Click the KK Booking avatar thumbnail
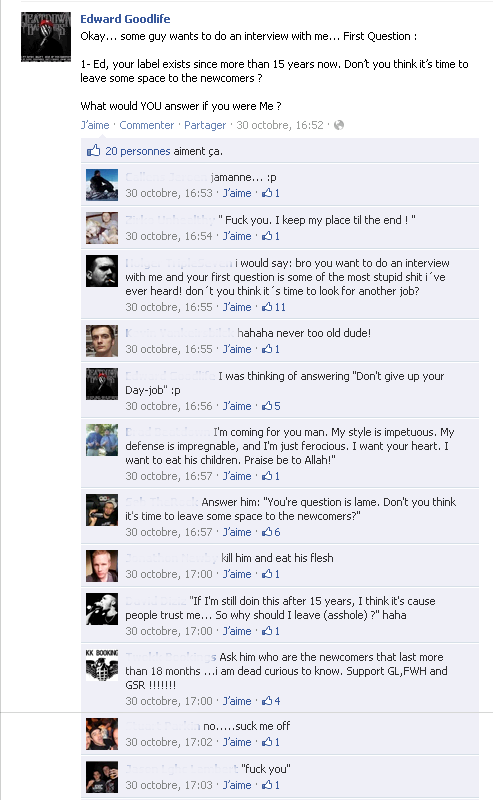 [102, 665]
